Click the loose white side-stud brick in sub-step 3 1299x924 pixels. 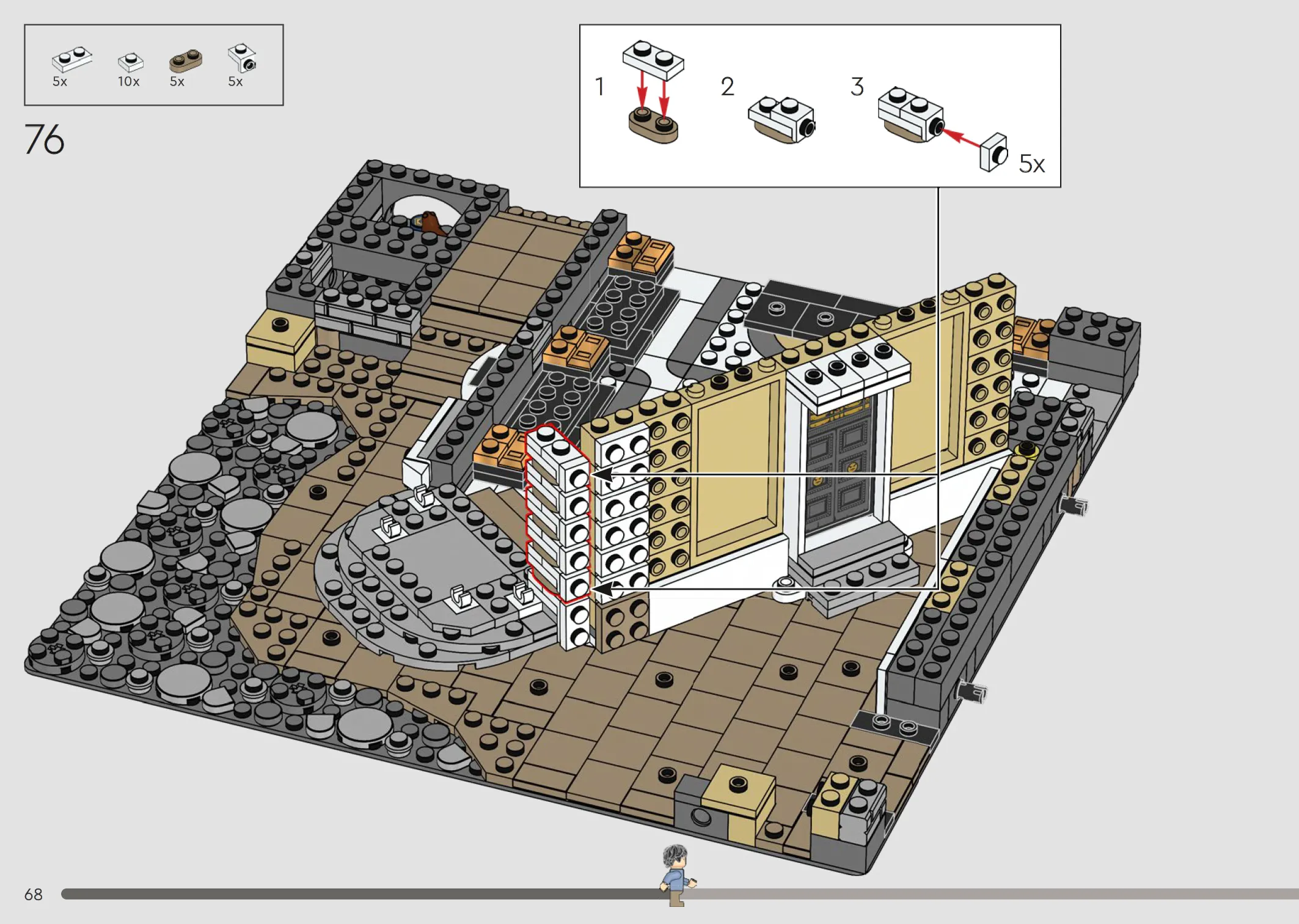coord(993,153)
